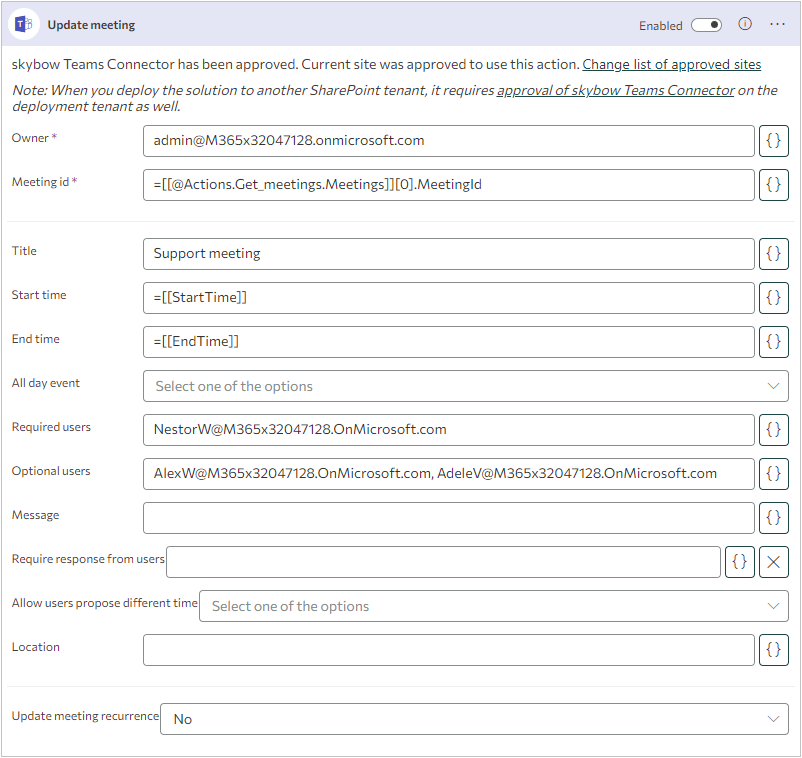Click the Required users input field

pos(449,430)
